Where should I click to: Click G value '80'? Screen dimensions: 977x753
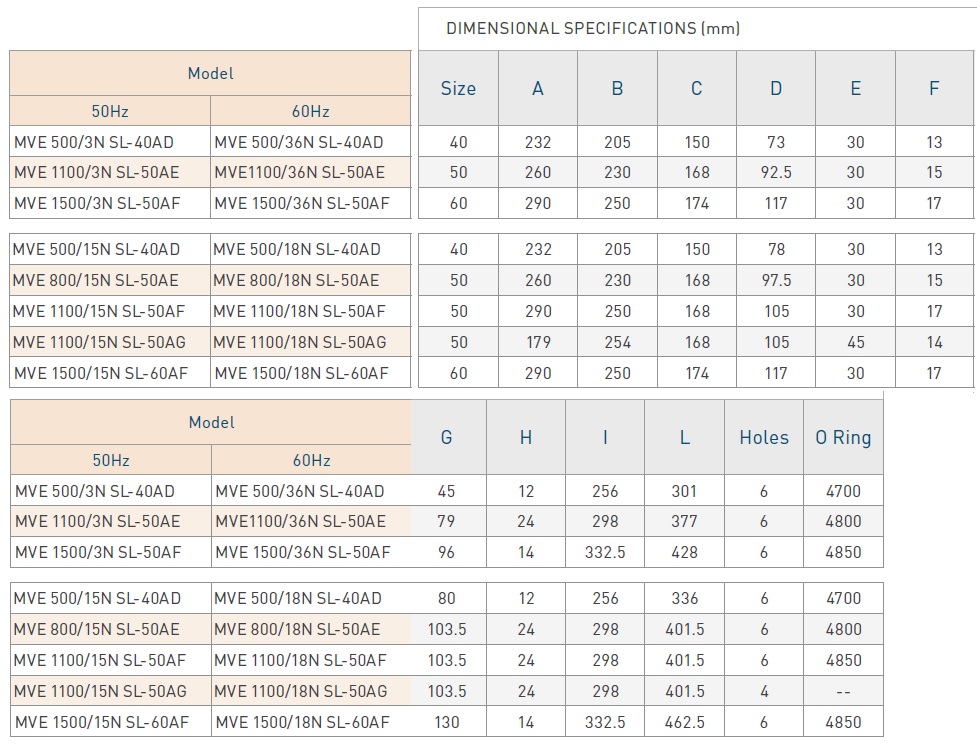tap(447, 598)
